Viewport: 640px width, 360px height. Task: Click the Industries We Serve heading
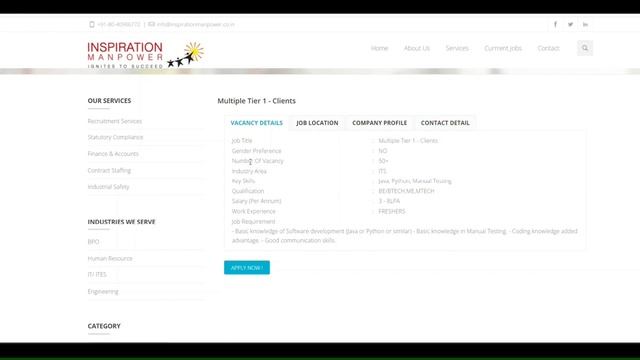tap(122, 222)
